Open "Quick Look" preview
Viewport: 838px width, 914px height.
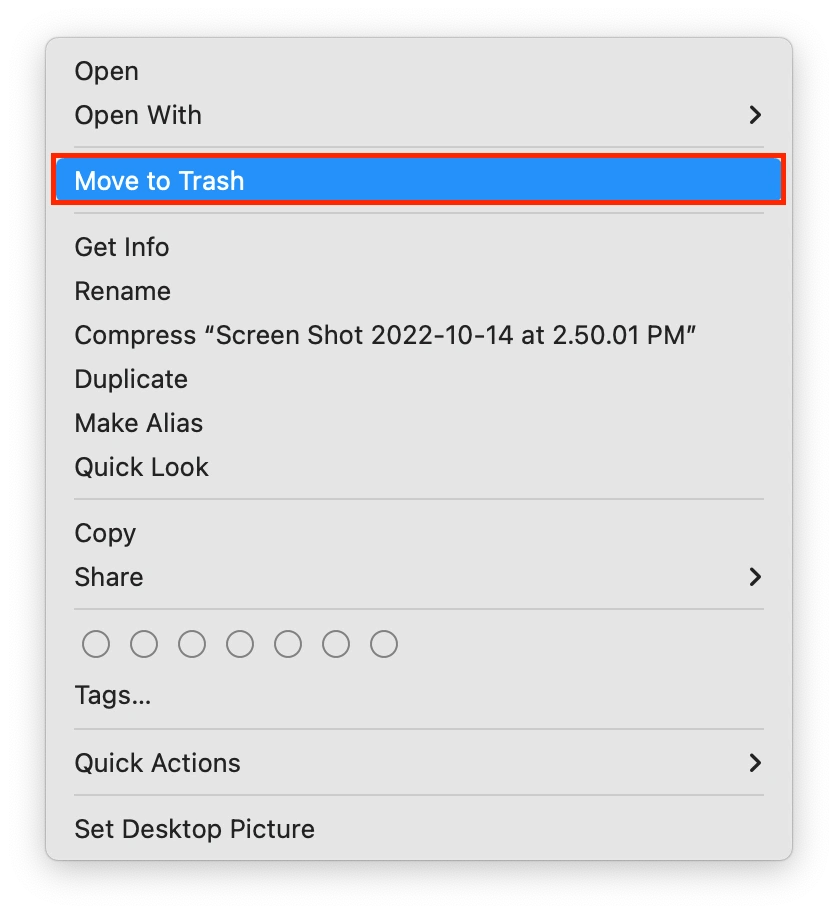(x=142, y=467)
